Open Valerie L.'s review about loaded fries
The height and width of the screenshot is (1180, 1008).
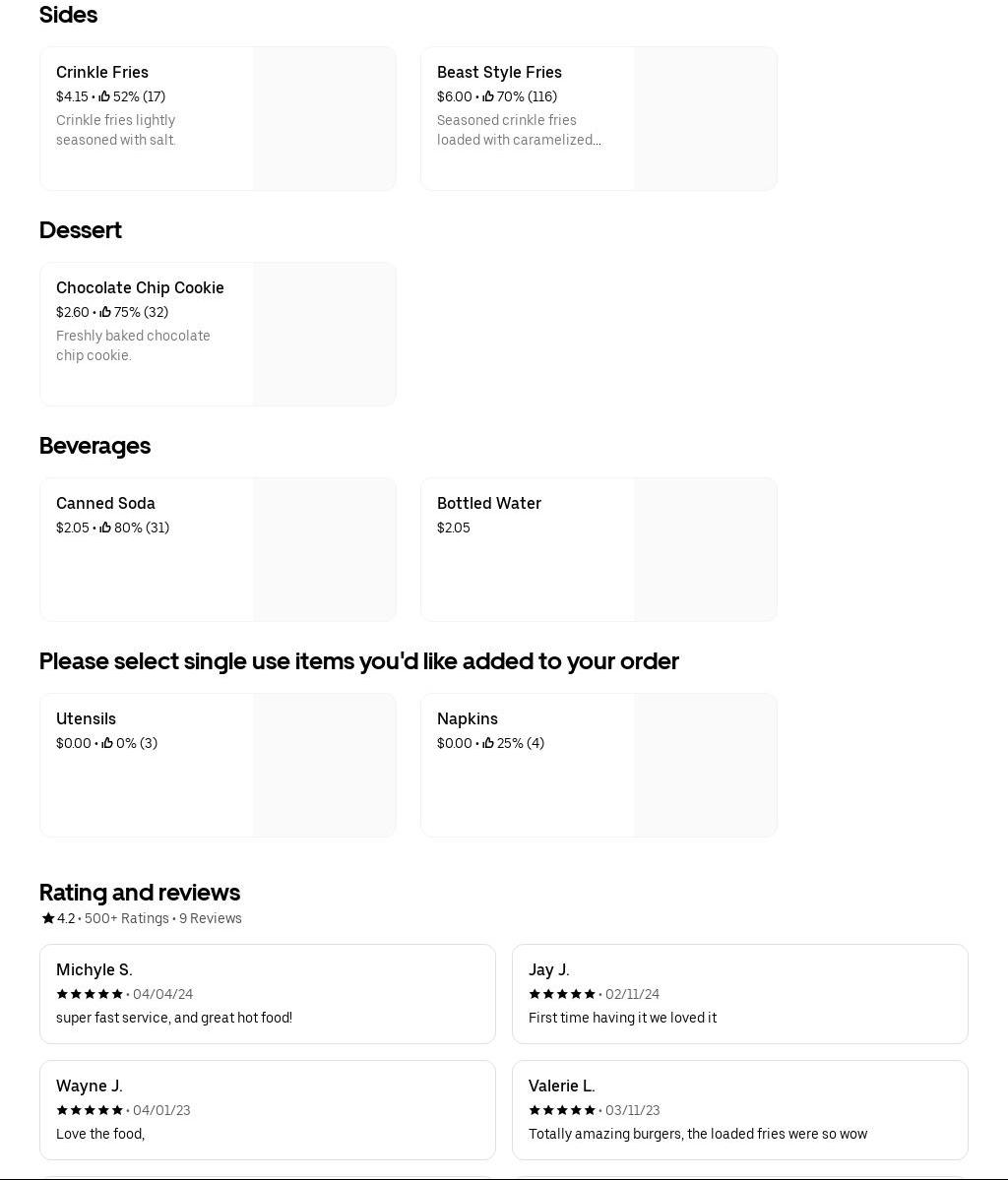[739, 1110]
